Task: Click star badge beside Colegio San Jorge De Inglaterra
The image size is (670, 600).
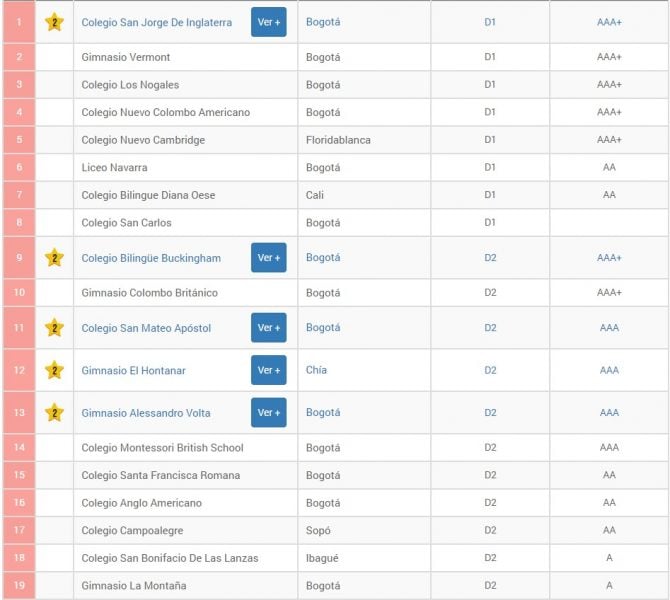Action: (54, 22)
